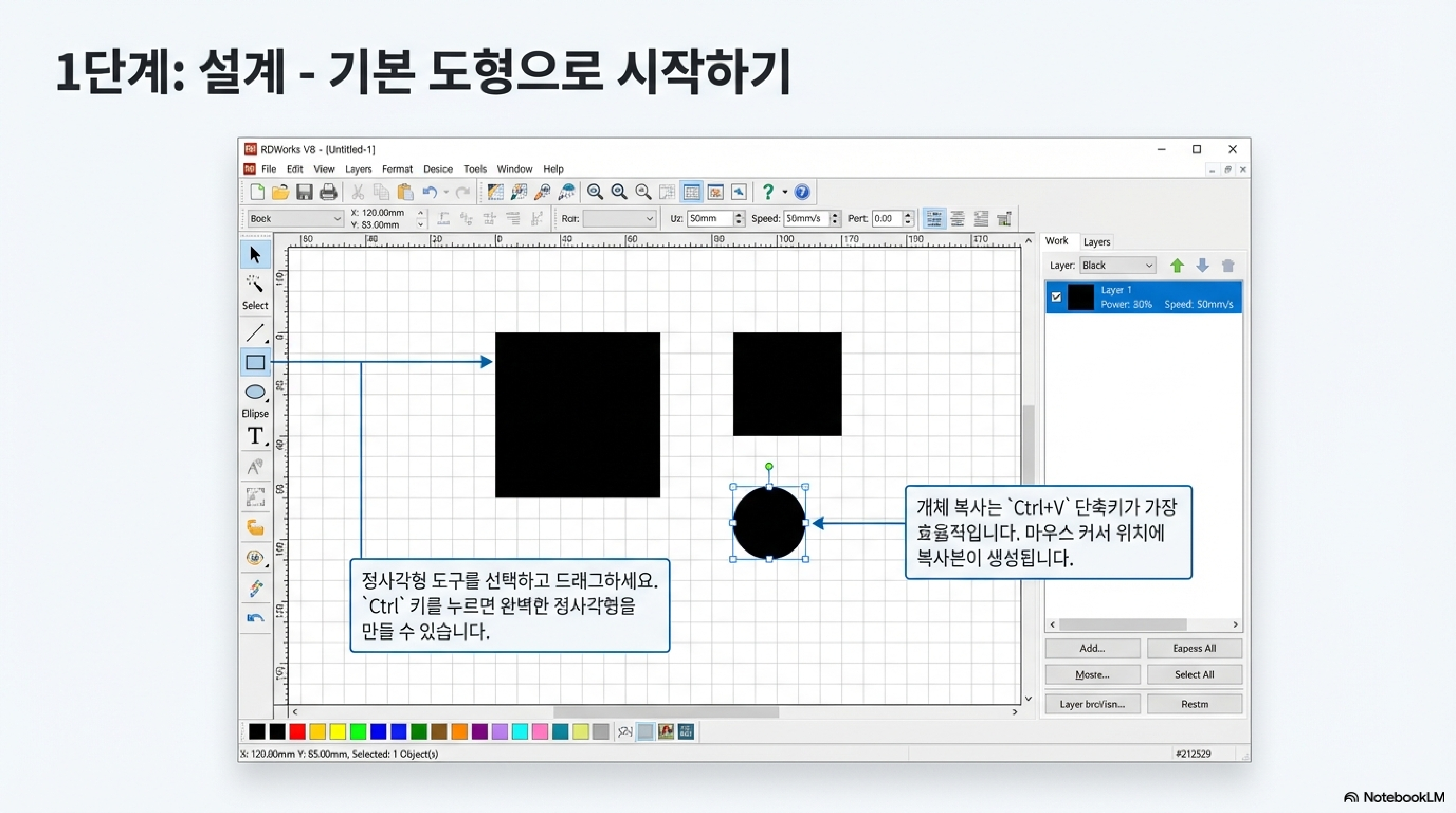Expand the Rot dropdown
This screenshot has width=1456, height=813.
(649, 219)
